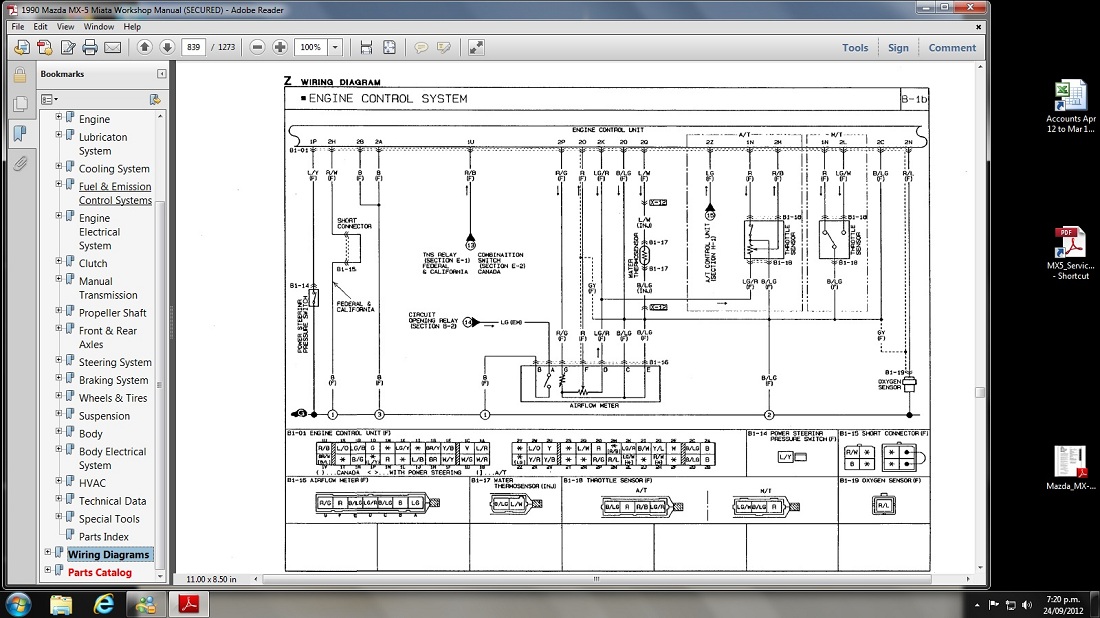Go to previous page with up arrow

tap(145, 47)
